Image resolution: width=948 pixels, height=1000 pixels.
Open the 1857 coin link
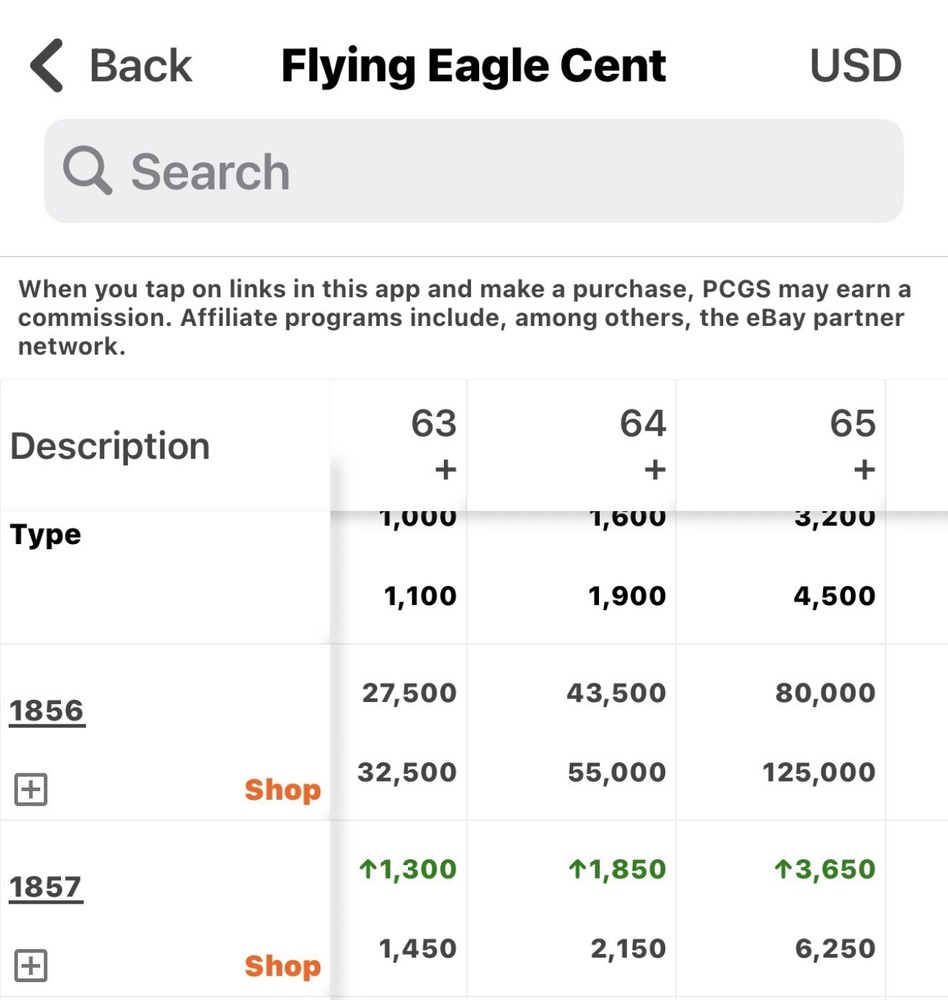[x=46, y=887]
